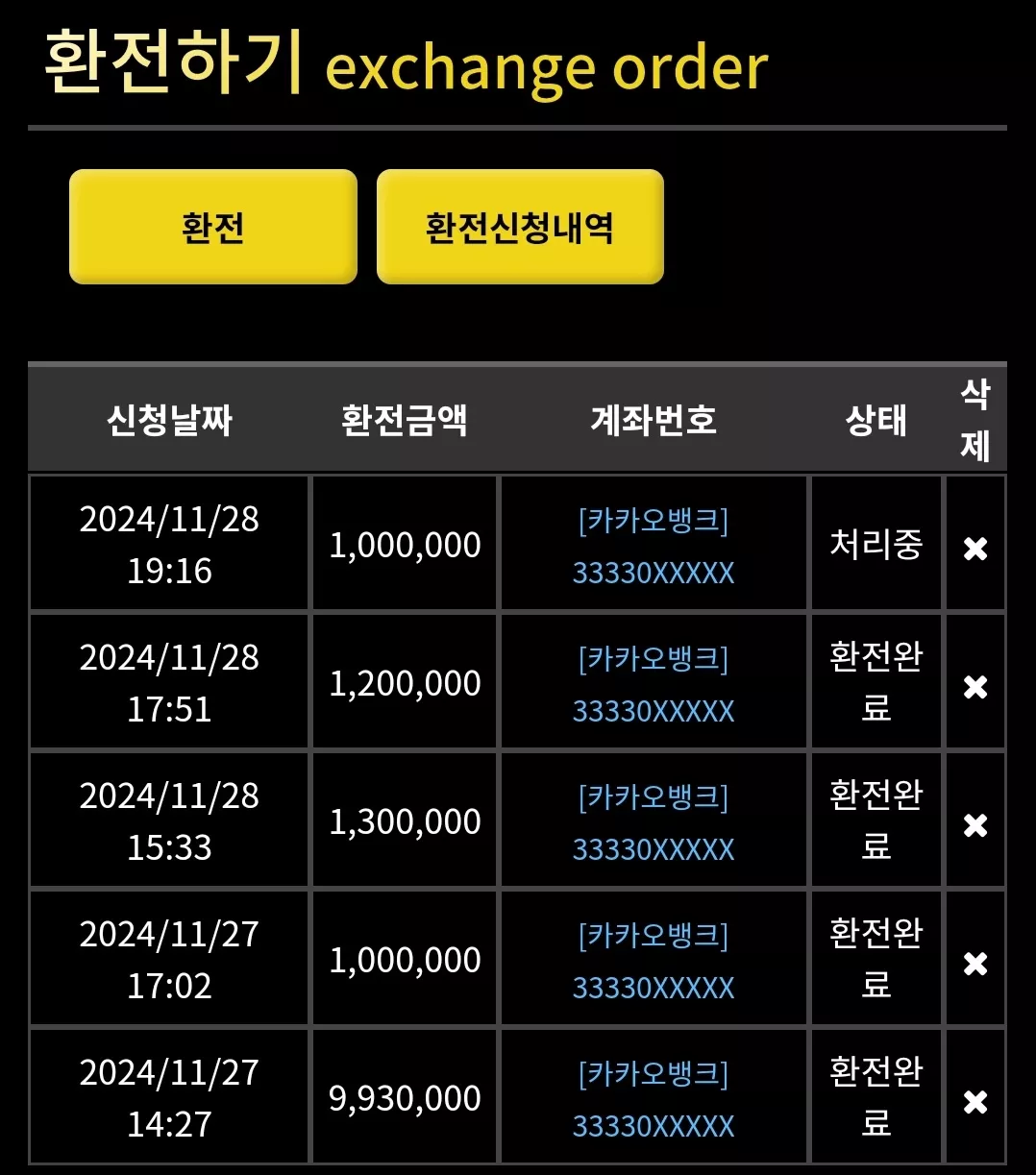Click the 삭제 column header
1036x1175 pixels.
click(x=975, y=420)
